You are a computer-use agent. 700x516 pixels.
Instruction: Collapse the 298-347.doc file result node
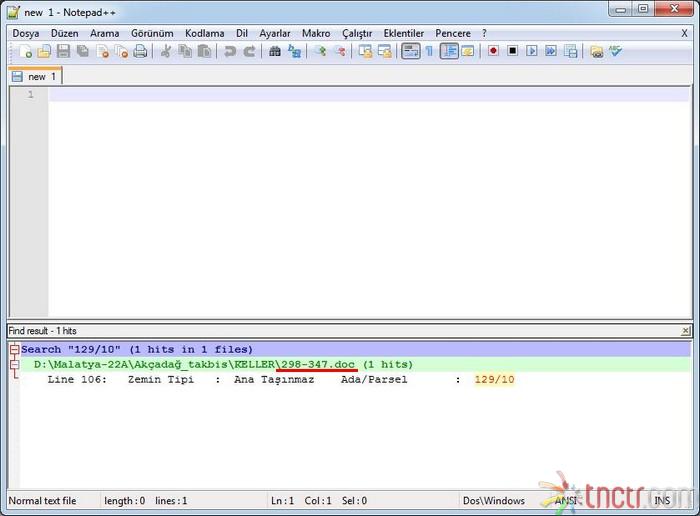(14, 364)
